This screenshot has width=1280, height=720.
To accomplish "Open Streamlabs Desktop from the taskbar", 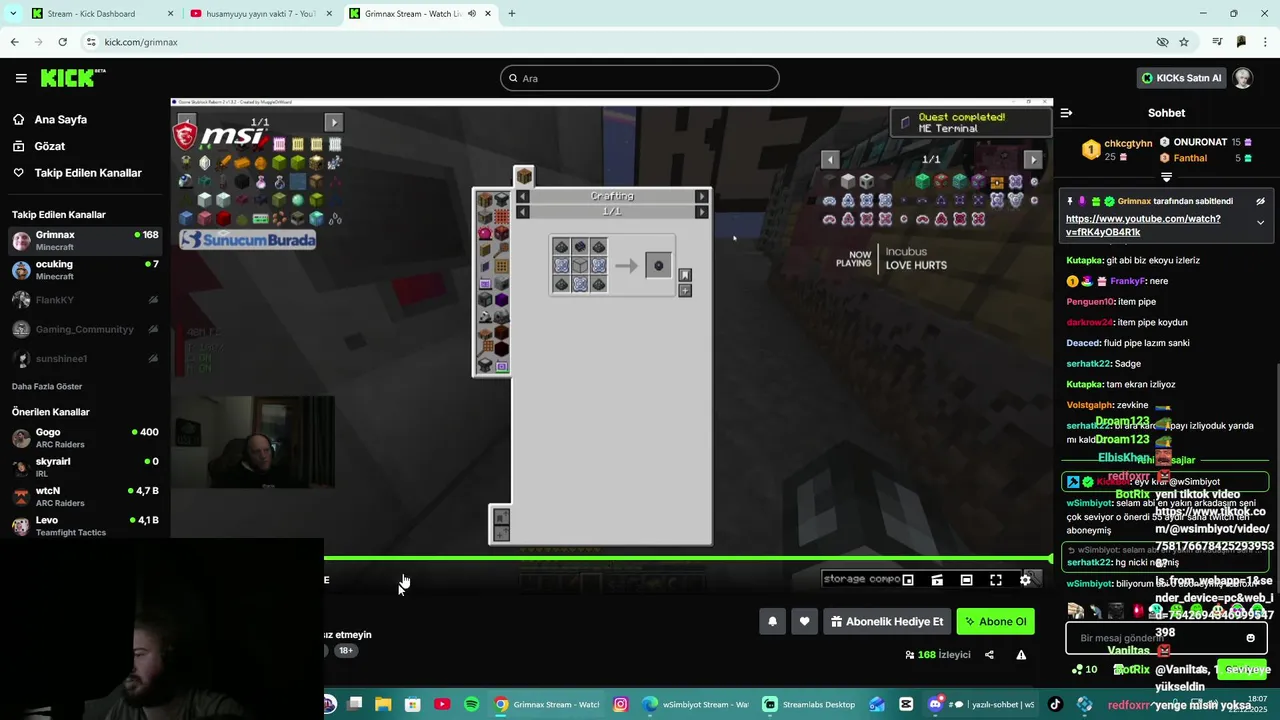I will click(x=809, y=704).
